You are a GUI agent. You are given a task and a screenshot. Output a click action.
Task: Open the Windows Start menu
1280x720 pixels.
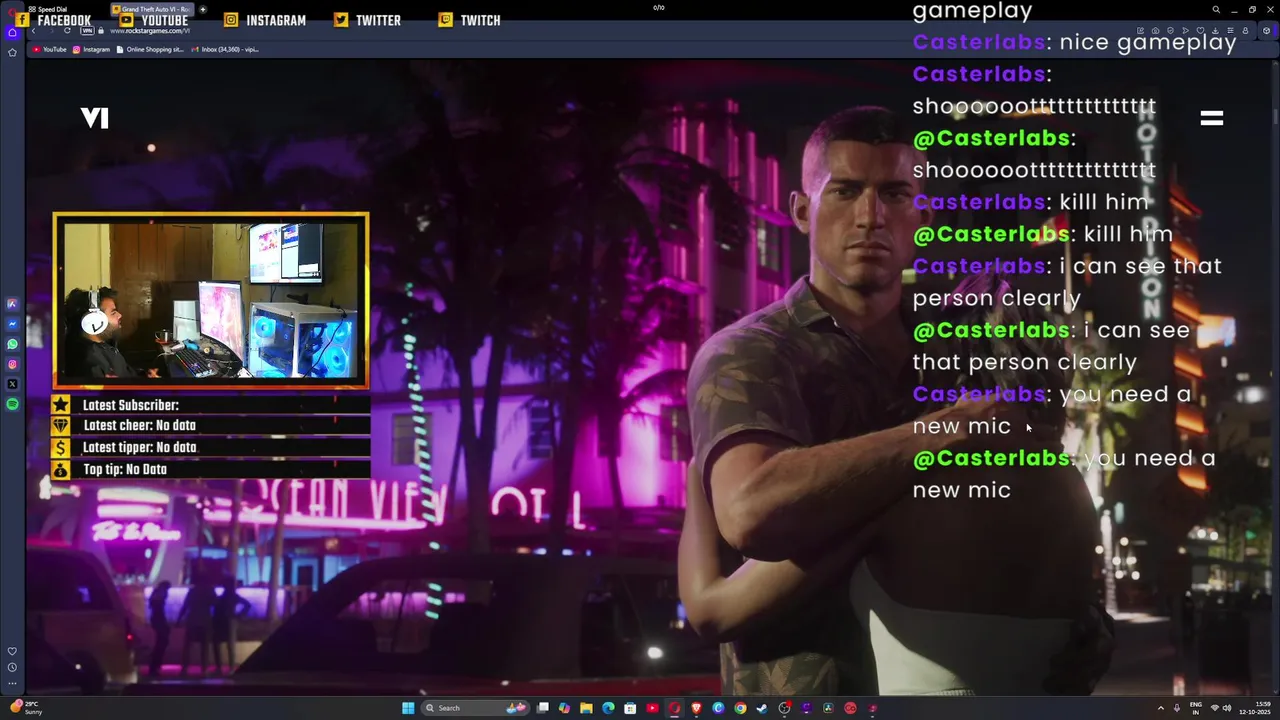pyautogui.click(x=408, y=708)
